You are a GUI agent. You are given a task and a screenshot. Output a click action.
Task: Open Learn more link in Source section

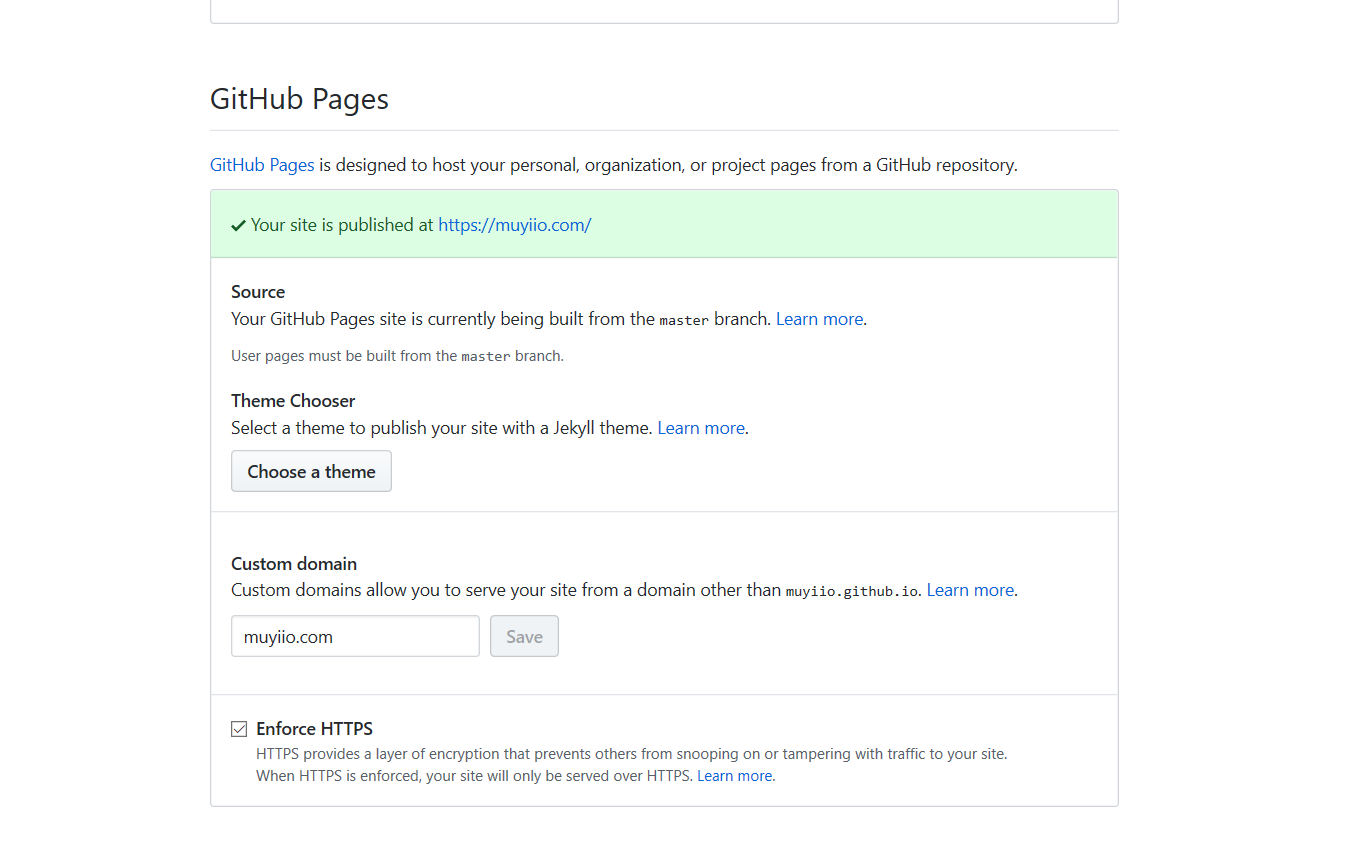tap(819, 319)
